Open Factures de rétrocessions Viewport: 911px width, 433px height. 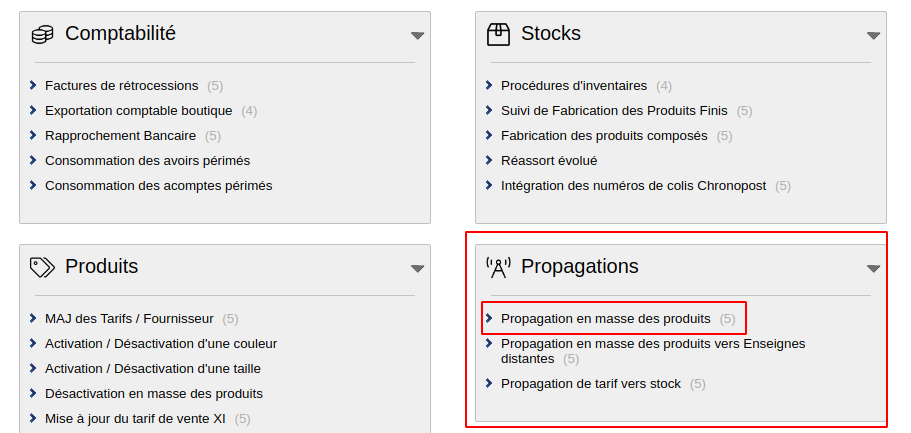pos(121,86)
